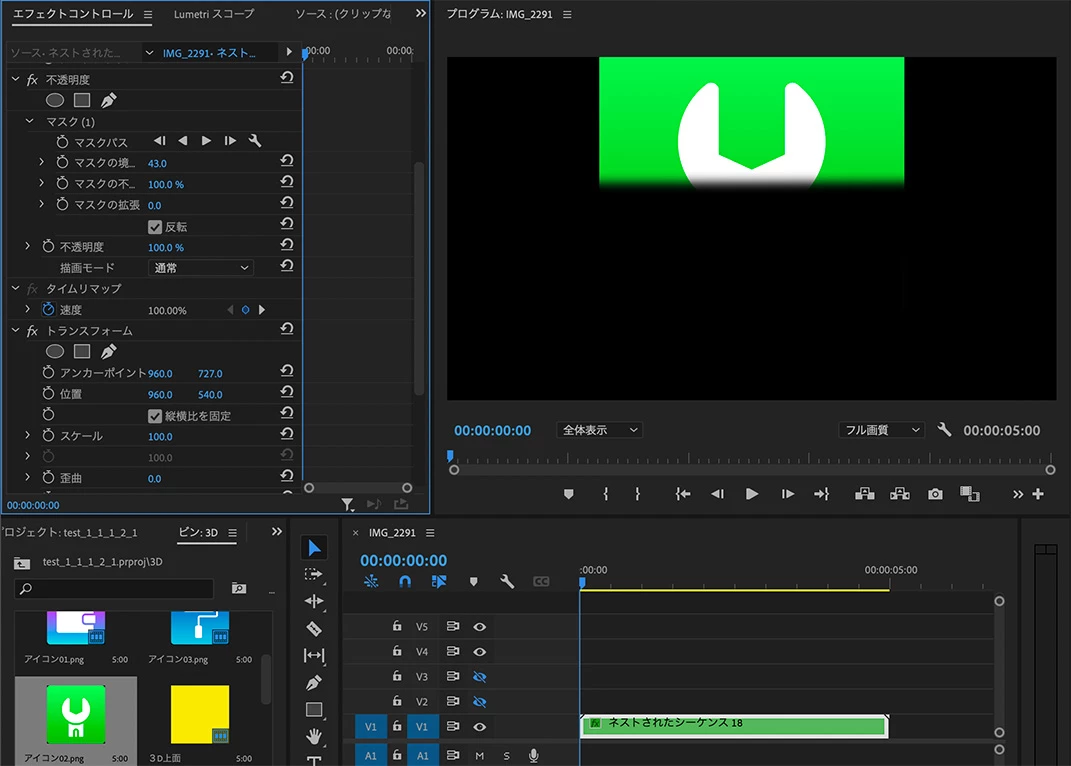The width and height of the screenshot is (1071, 766).
Task: Select the Razor tool
Action: [x=314, y=629]
